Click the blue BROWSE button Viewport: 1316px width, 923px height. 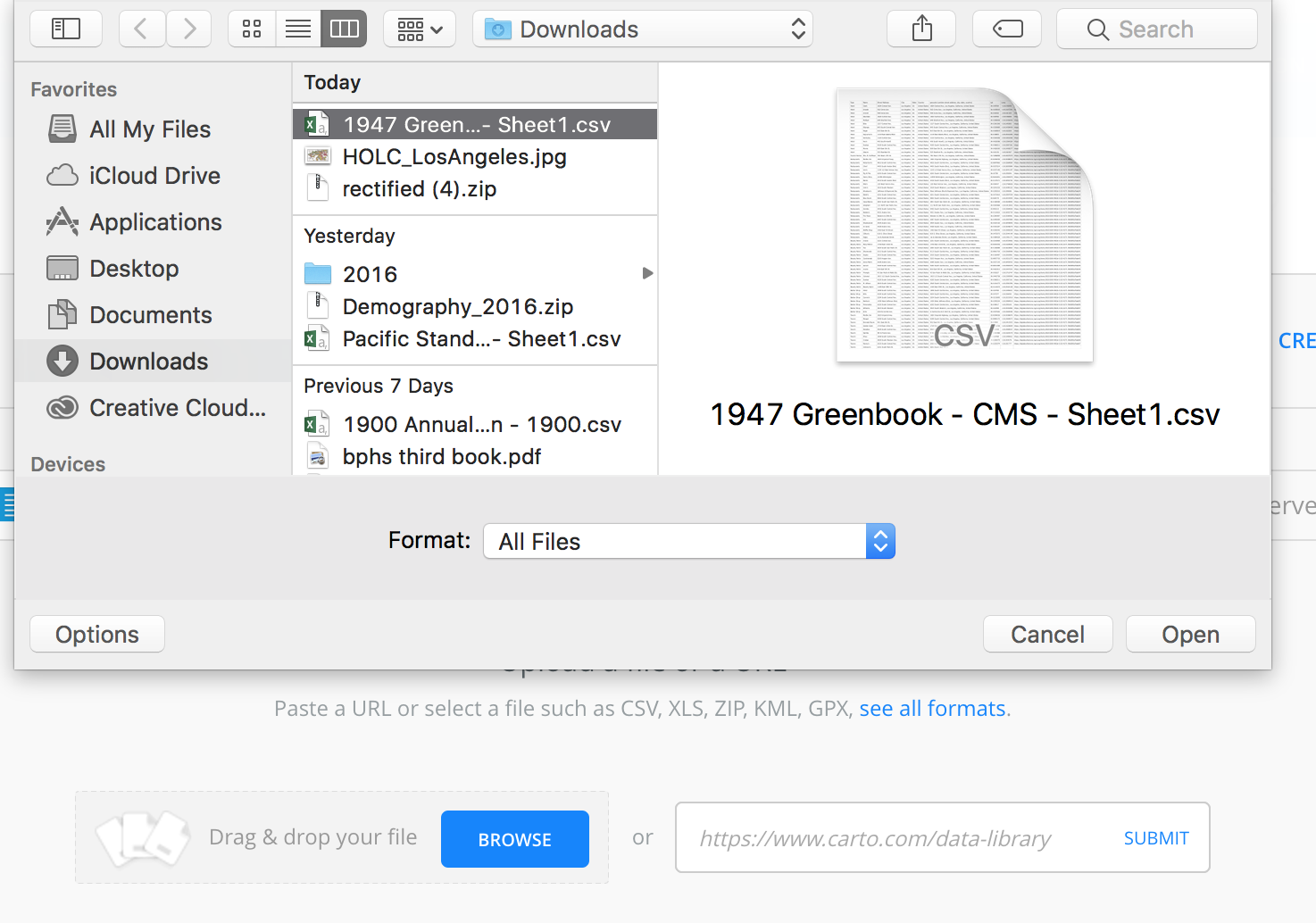[515, 839]
